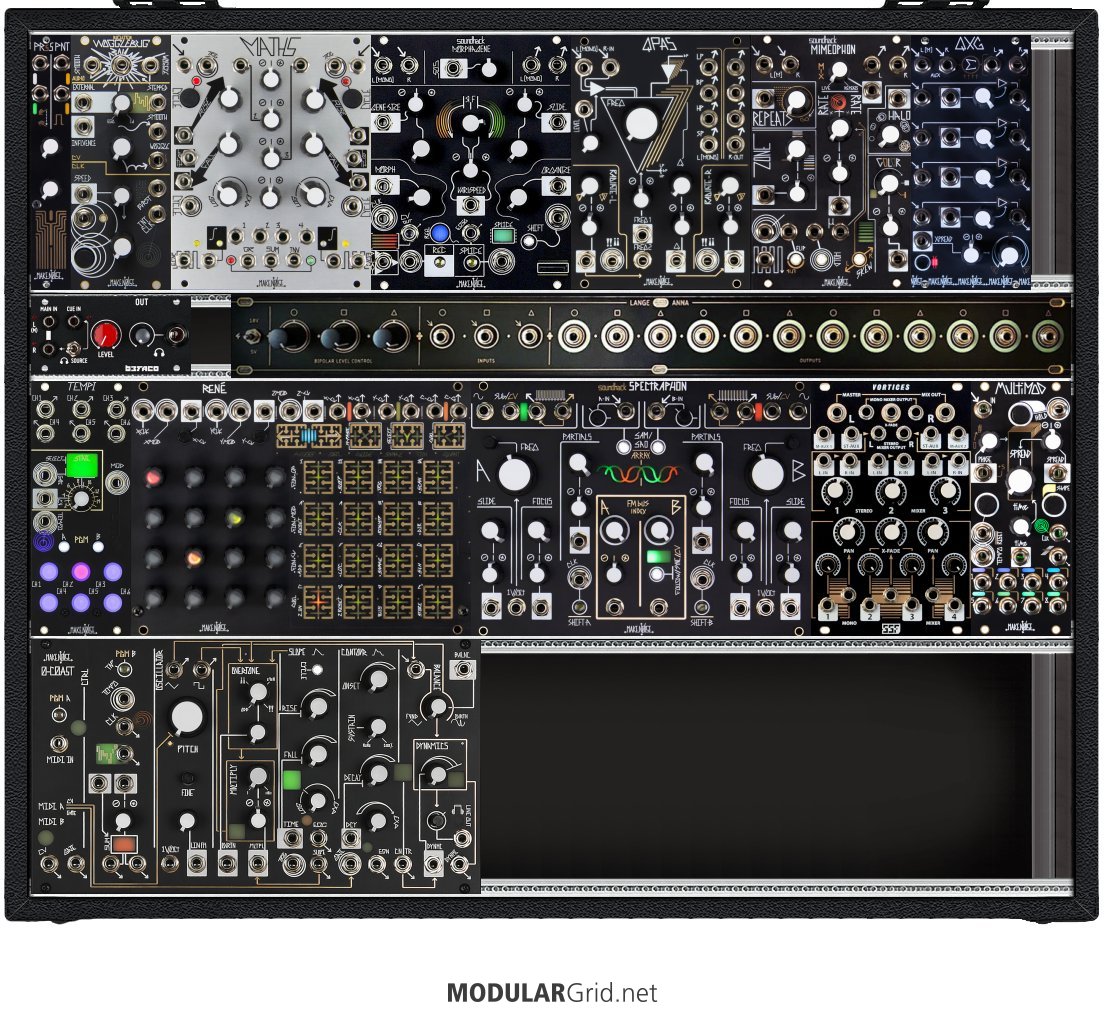Turn Spectraphon oscillator B FREQ knob
1106x1014 pixels.
pyautogui.click(x=767, y=475)
